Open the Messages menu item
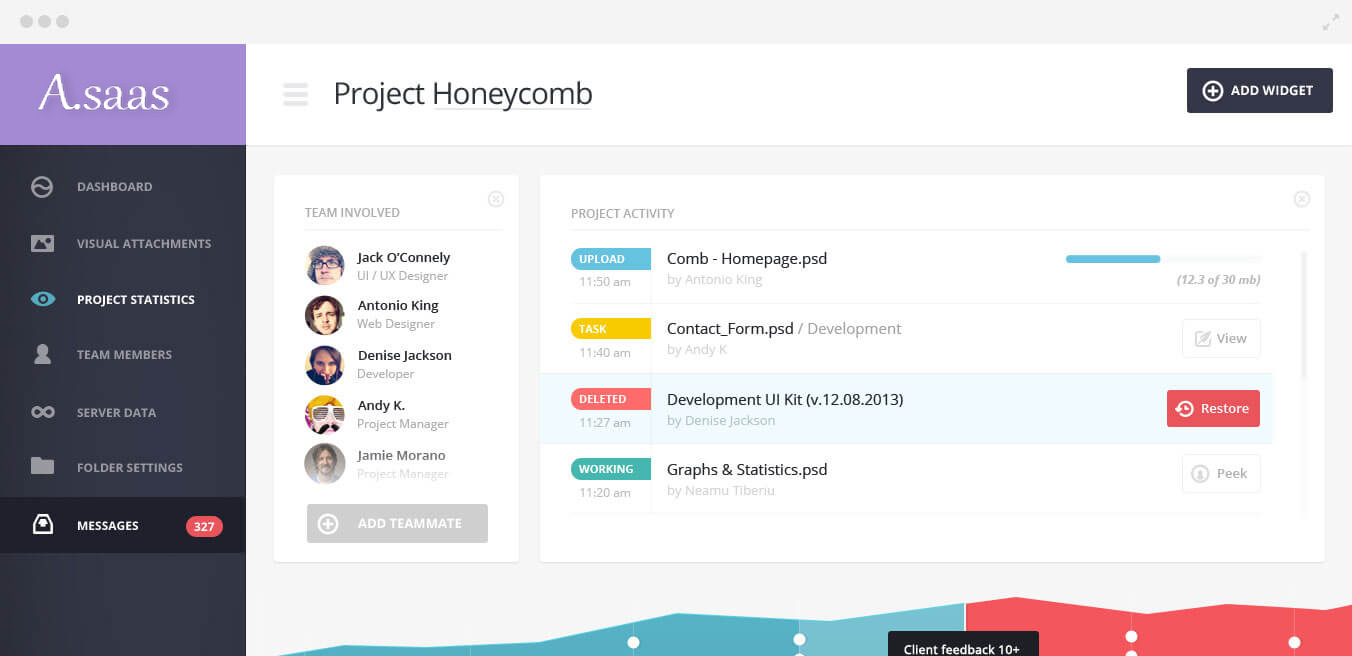1352x656 pixels. coord(108,526)
